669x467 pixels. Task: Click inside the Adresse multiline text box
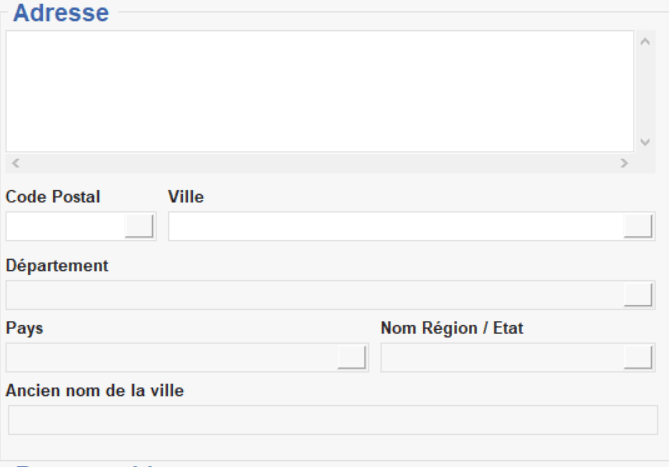(x=320, y=91)
